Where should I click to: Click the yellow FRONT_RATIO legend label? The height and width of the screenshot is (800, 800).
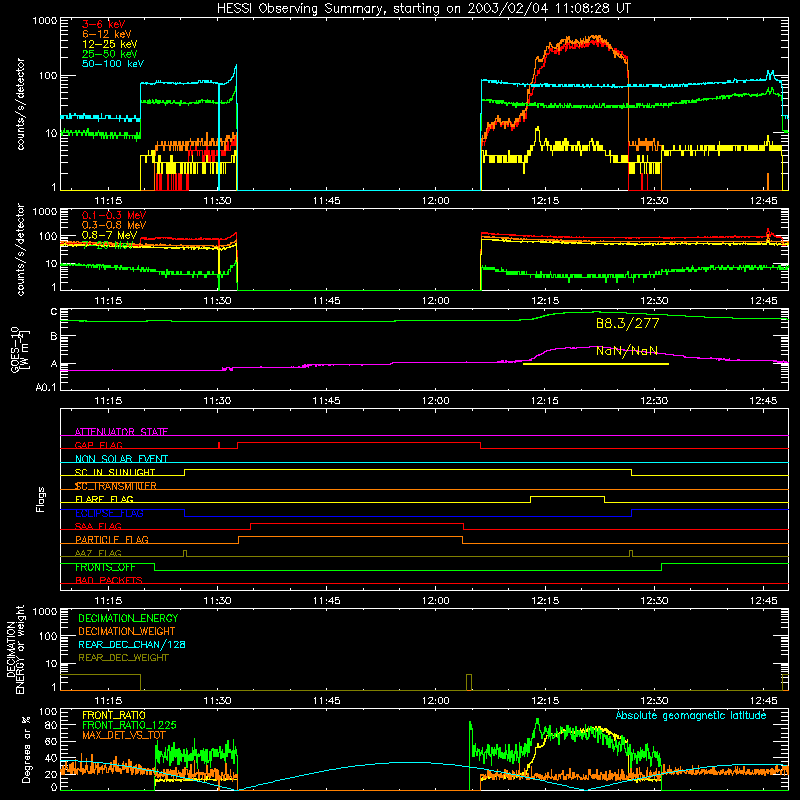pos(114,715)
